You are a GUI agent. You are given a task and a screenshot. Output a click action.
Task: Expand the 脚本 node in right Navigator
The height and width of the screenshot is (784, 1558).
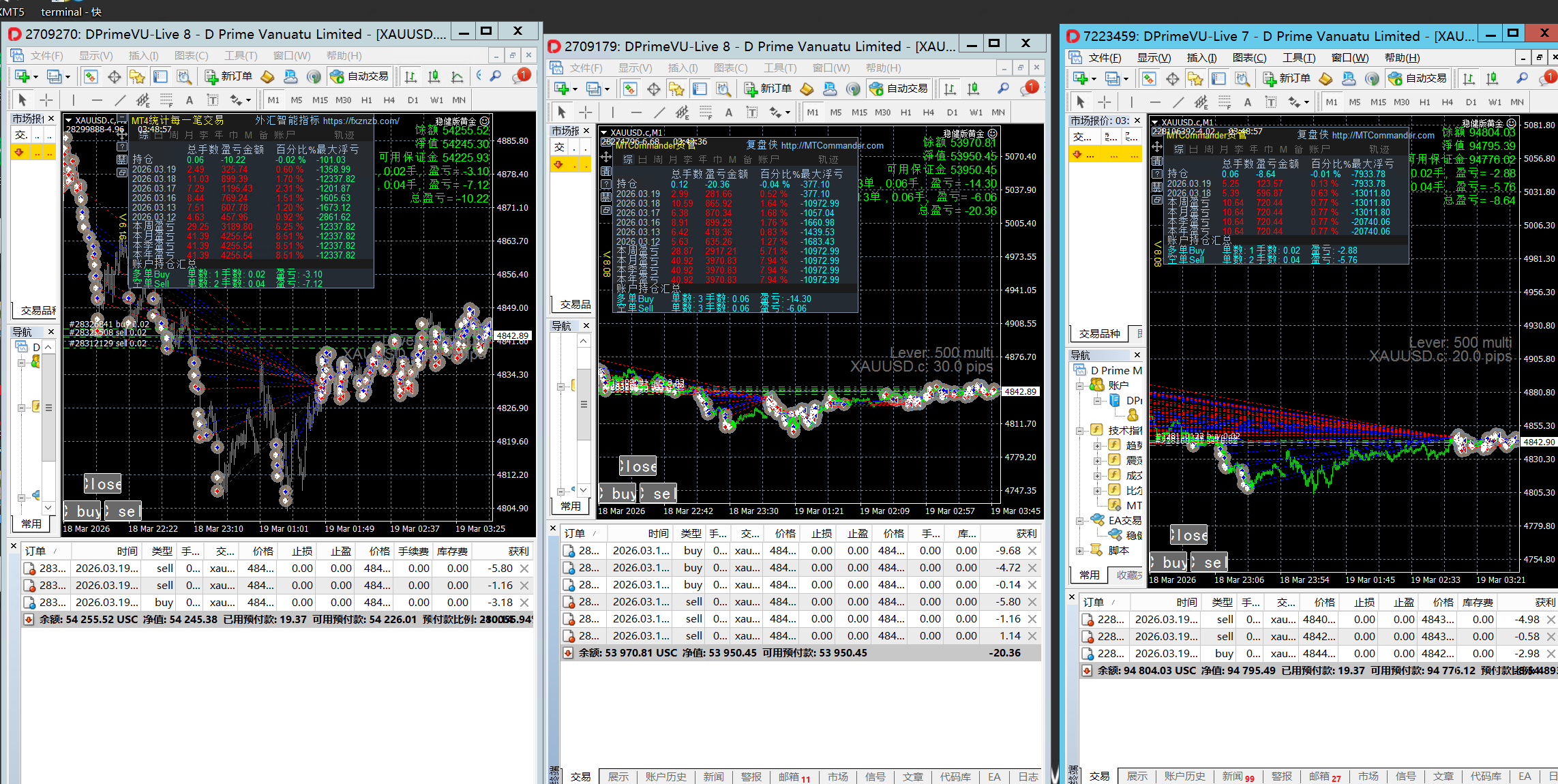(x=1080, y=551)
